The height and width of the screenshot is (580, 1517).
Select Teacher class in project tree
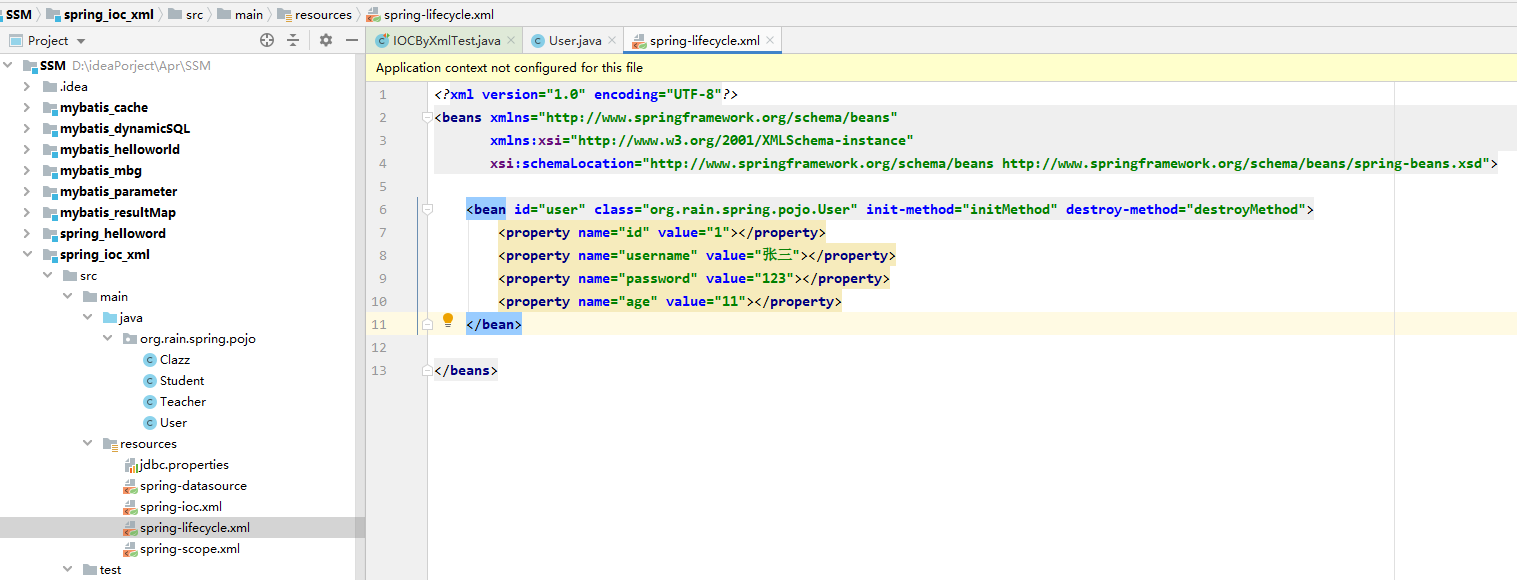click(x=183, y=402)
